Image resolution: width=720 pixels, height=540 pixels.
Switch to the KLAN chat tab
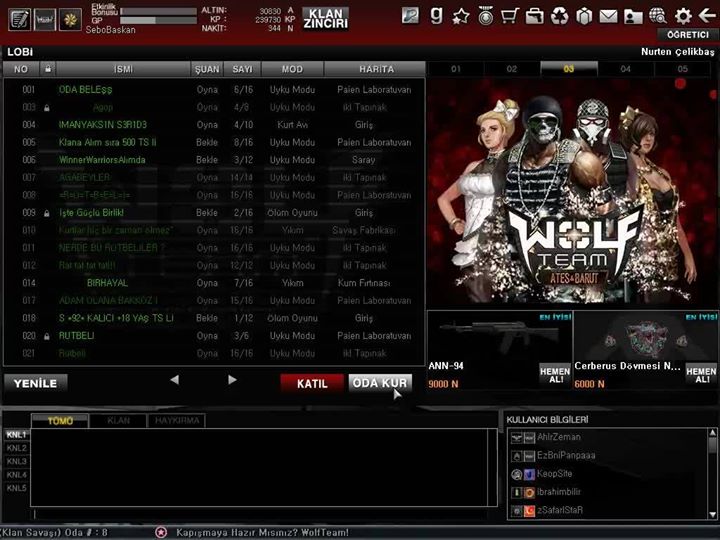click(x=118, y=421)
